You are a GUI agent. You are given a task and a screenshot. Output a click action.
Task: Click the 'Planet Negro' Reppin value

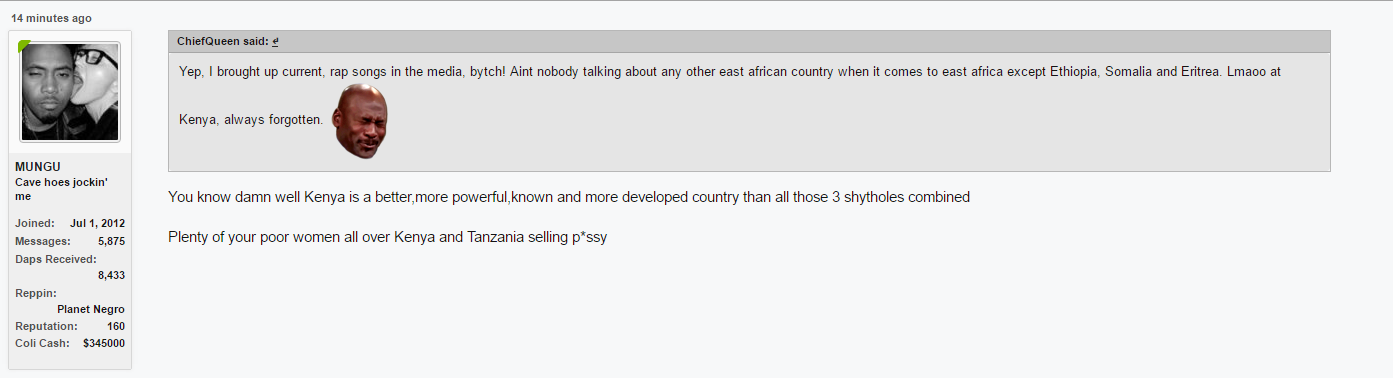pyautogui.click(x=91, y=309)
